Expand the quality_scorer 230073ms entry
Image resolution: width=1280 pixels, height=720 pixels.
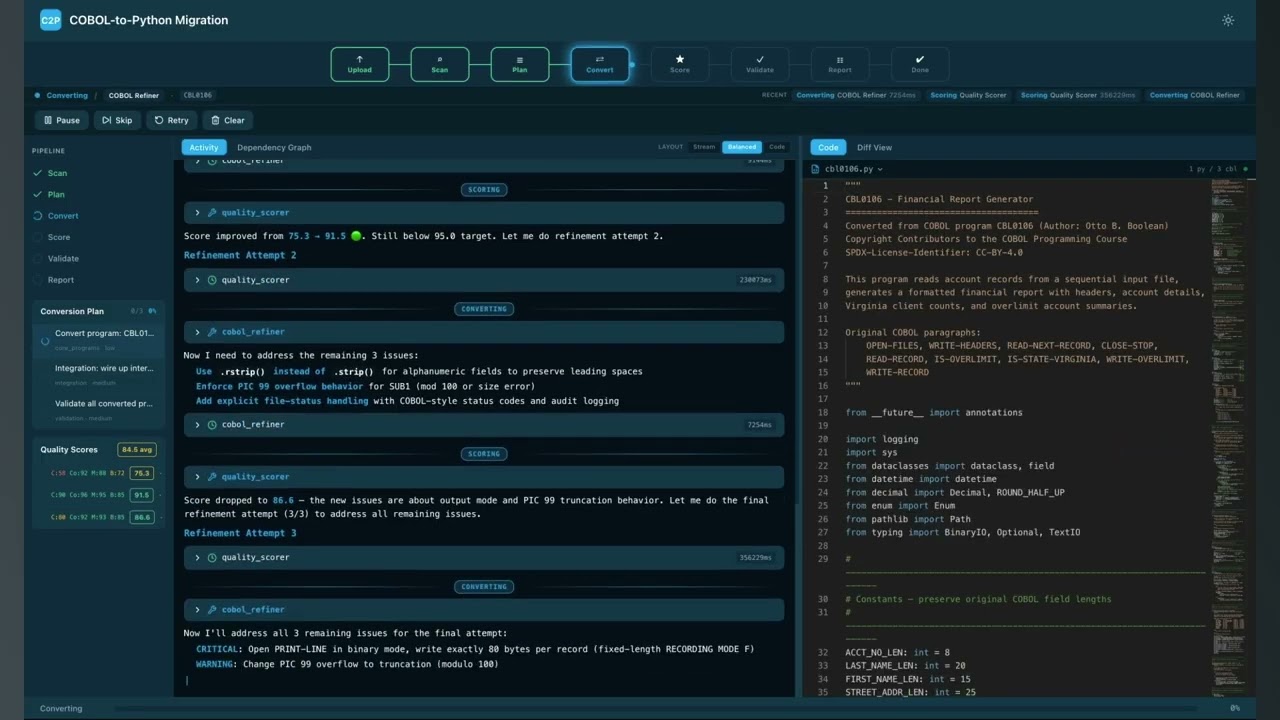tap(484, 280)
